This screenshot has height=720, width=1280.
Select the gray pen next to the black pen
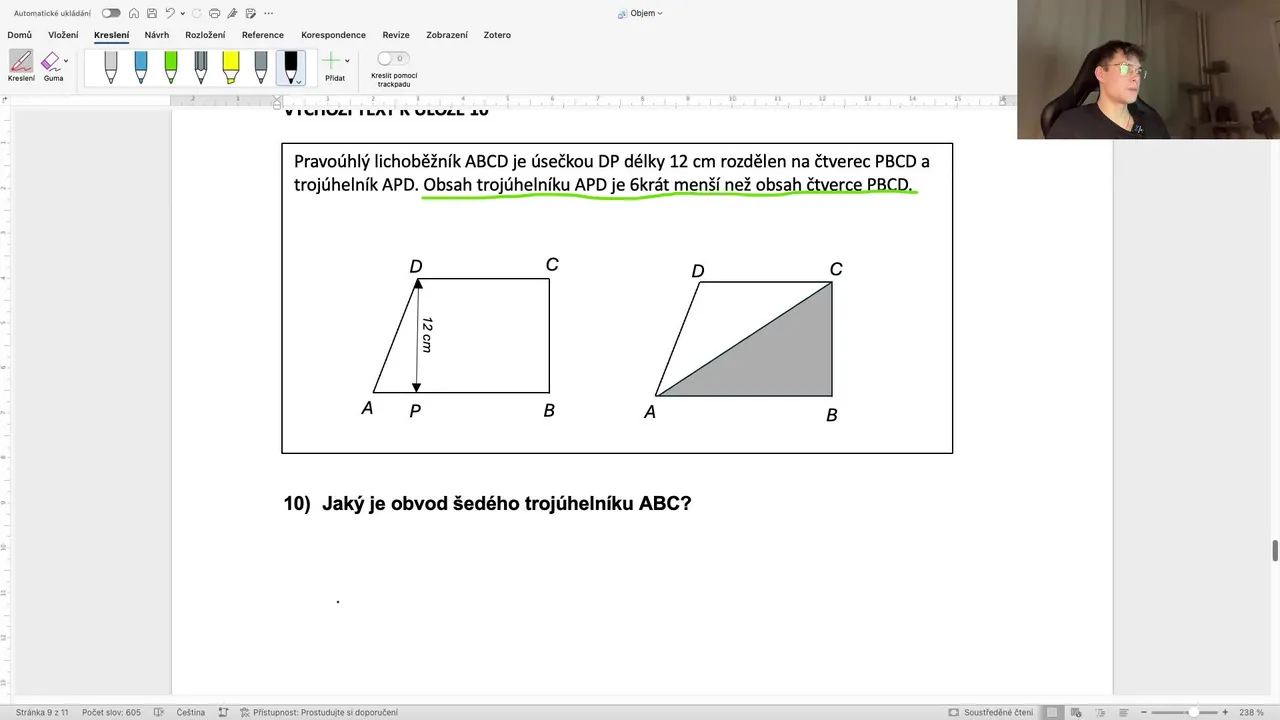[x=261, y=68]
